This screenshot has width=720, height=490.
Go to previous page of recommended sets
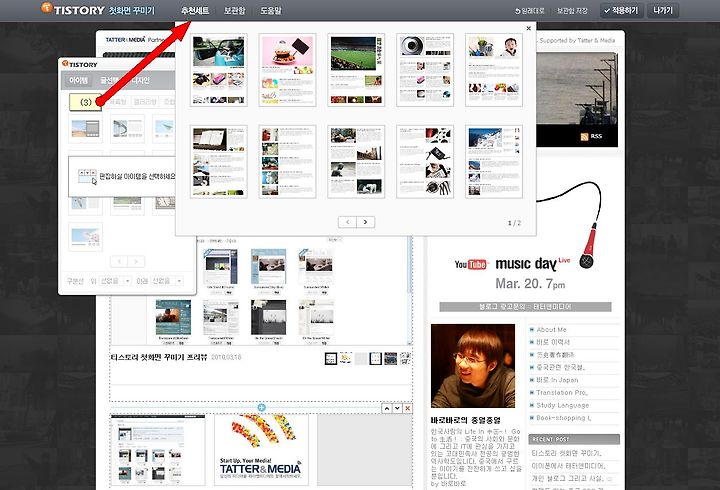click(x=348, y=222)
